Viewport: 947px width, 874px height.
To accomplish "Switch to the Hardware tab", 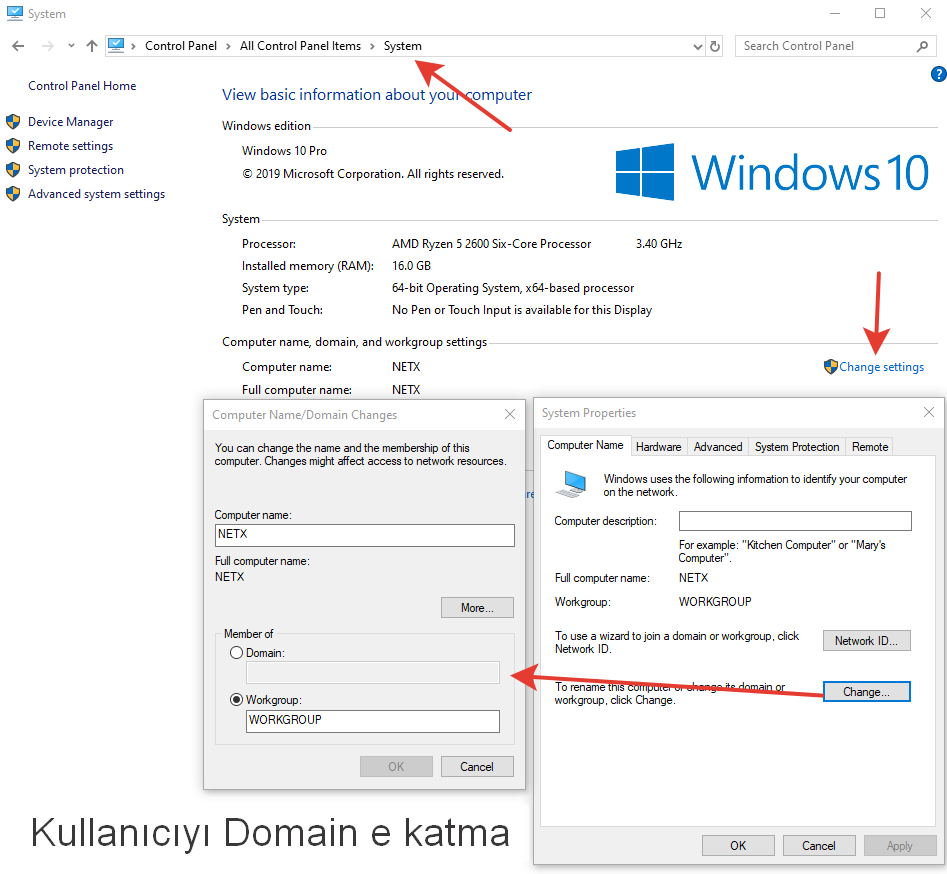I will tap(658, 447).
